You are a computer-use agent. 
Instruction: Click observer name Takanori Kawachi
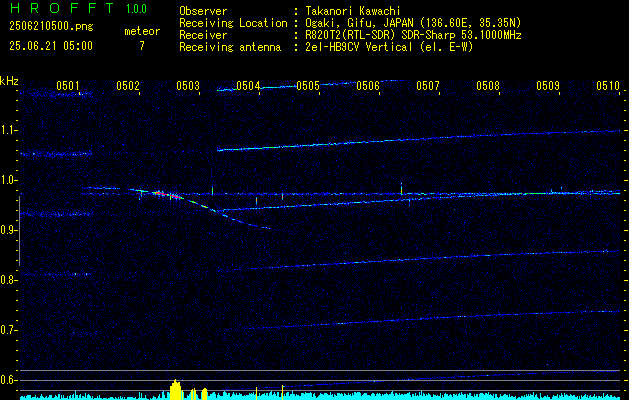coord(353,11)
